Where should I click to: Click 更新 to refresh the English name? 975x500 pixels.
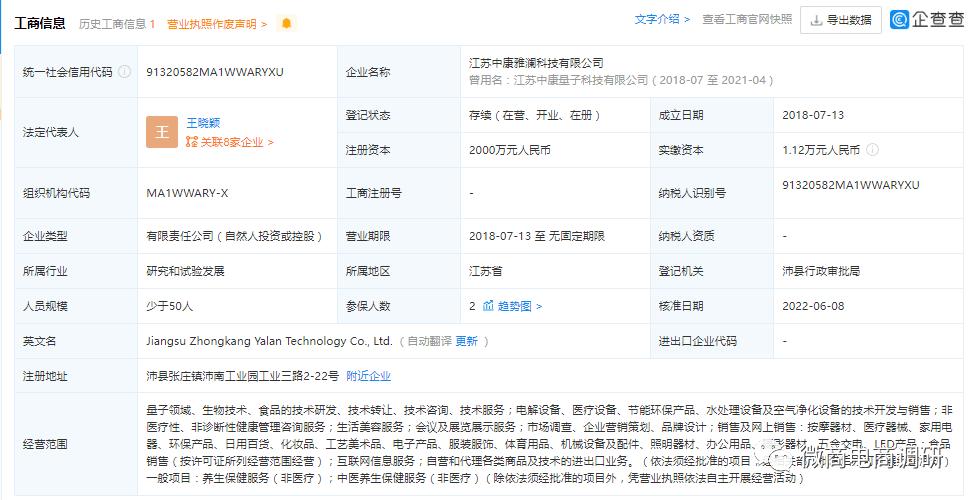[x=466, y=341]
